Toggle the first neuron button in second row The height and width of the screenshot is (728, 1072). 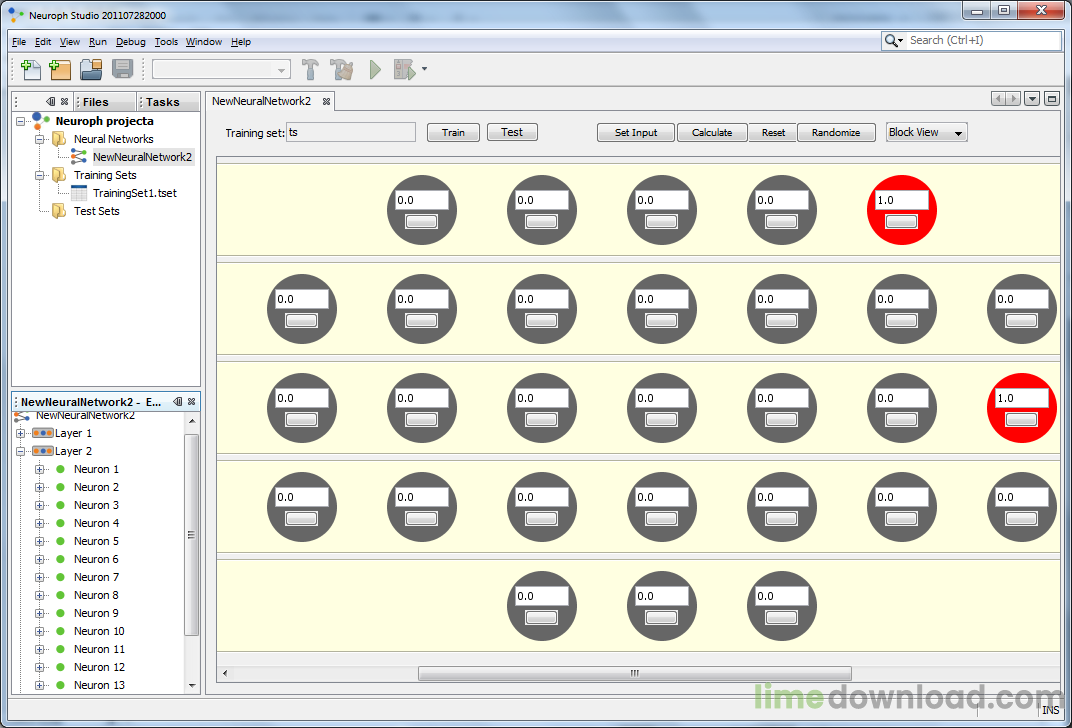(x=302, y=321)
